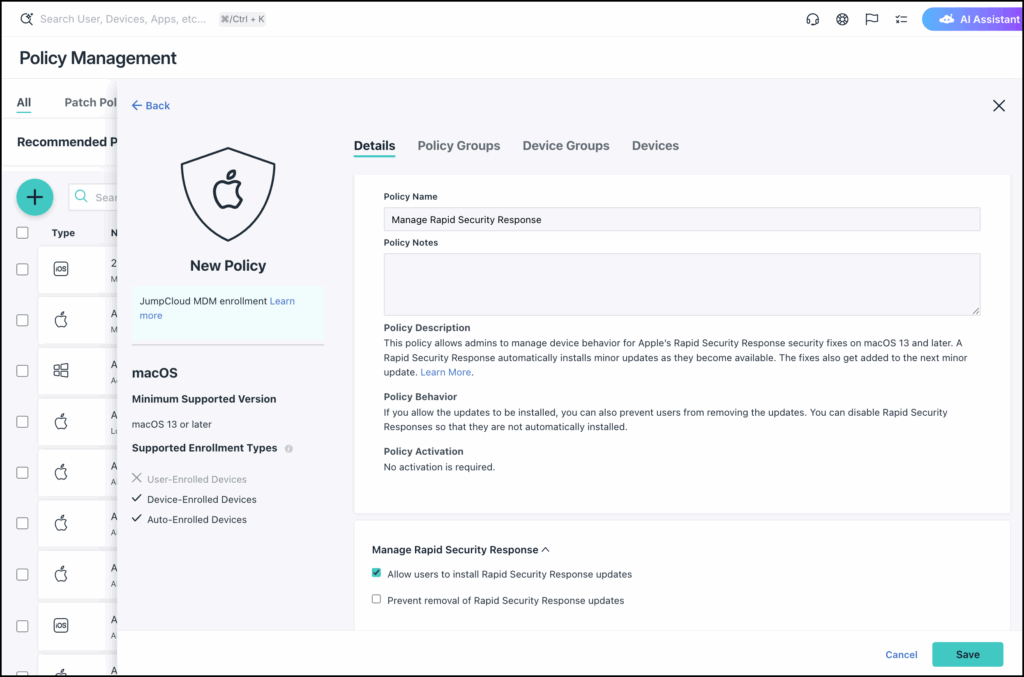Save the new policy
1024x677 pixels.
(967, 654)
